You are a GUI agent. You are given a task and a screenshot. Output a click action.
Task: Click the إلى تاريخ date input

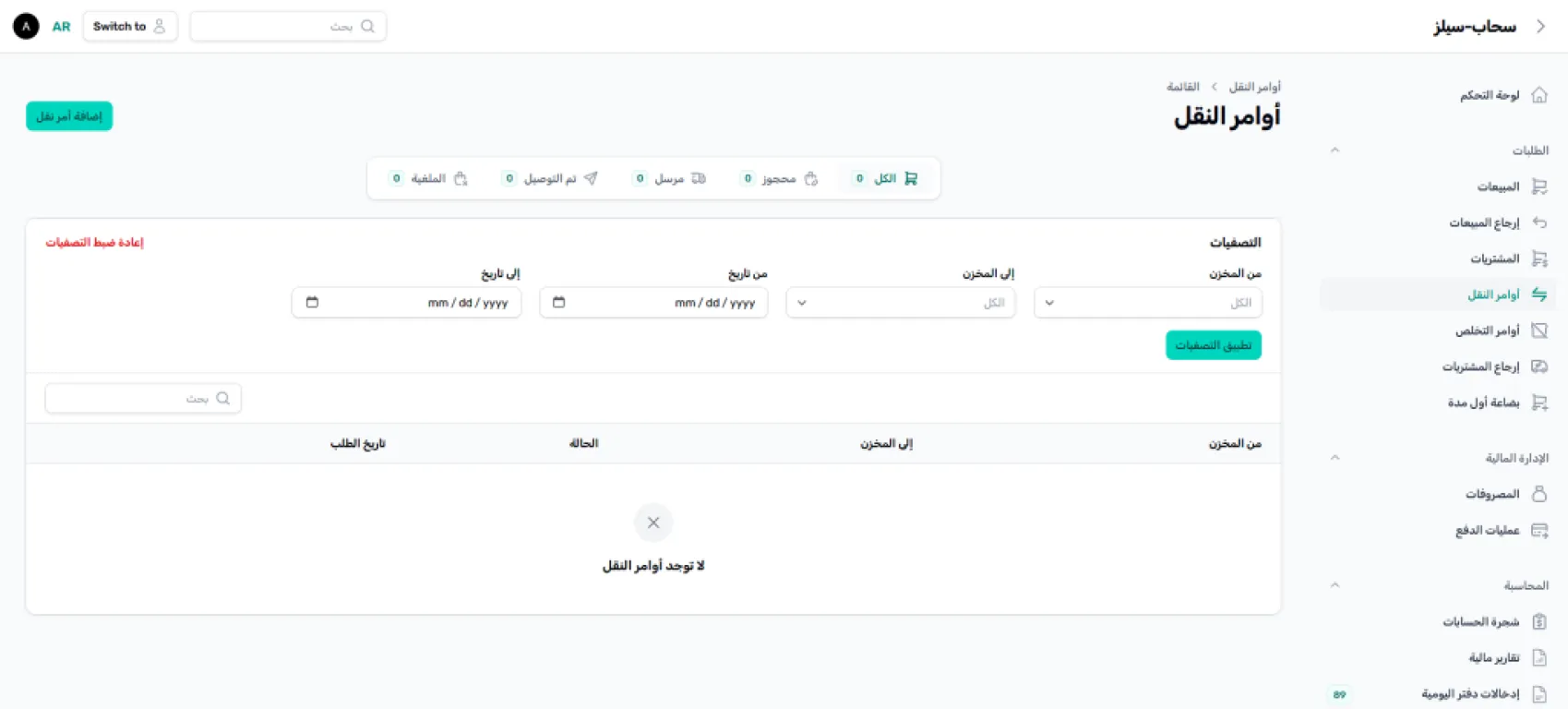click(x=406, y=303)
